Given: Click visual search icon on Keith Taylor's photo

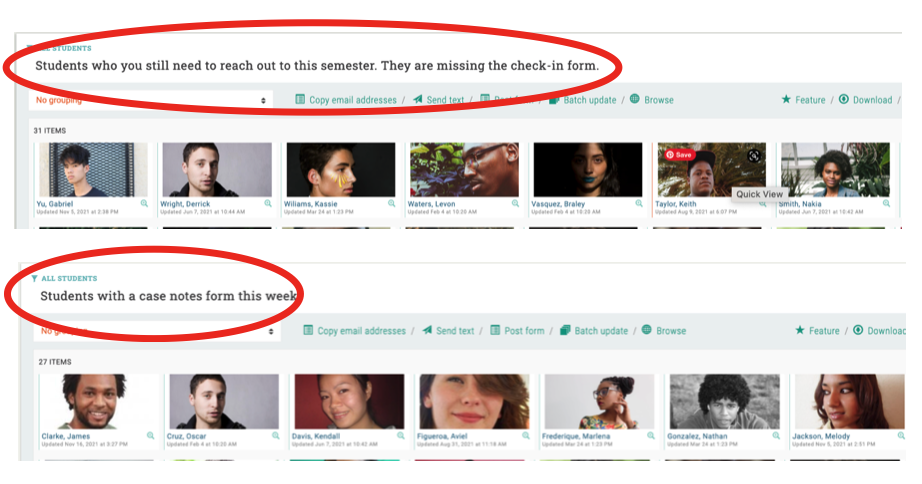Looking at the screenshot, I should click(754, 155).
